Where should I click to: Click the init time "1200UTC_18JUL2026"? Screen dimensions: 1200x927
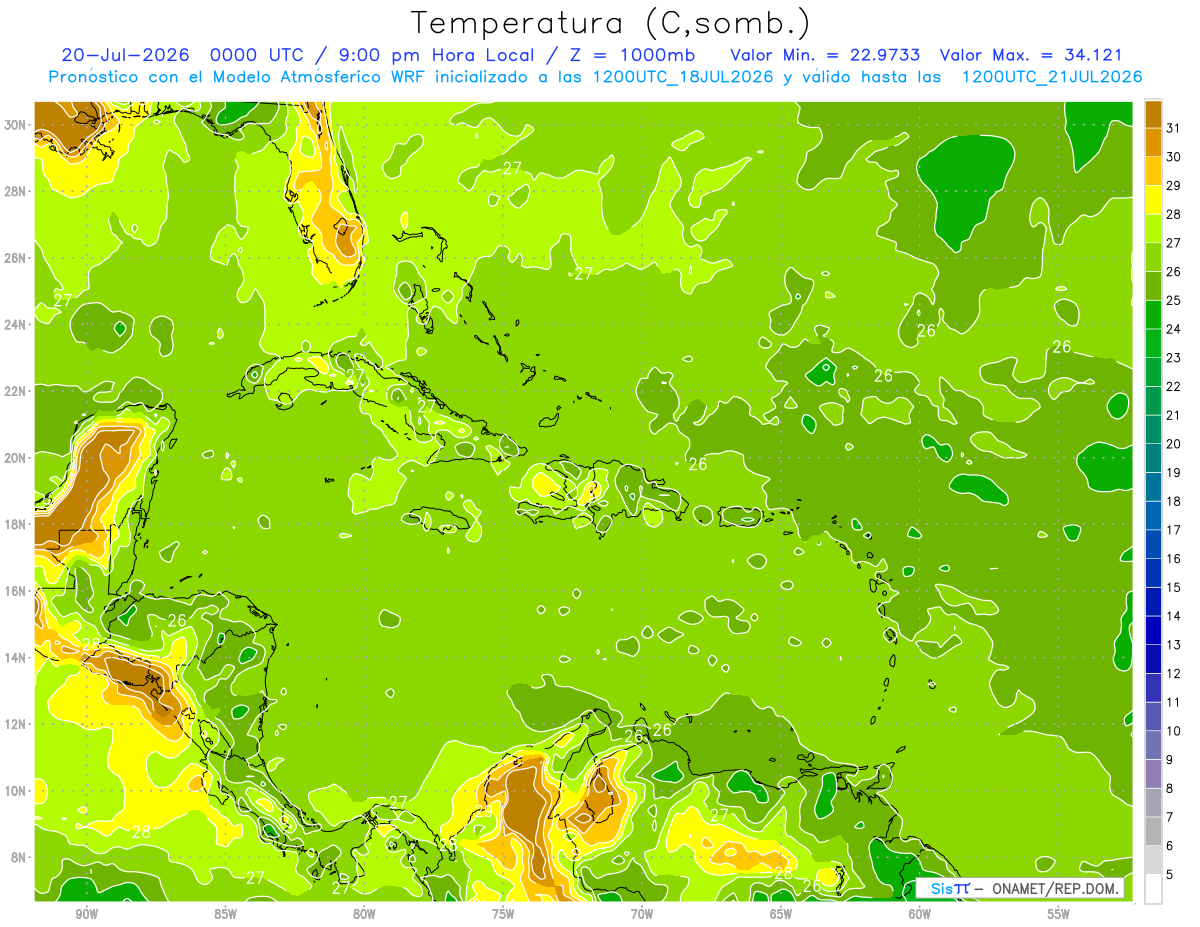point(683,77)
